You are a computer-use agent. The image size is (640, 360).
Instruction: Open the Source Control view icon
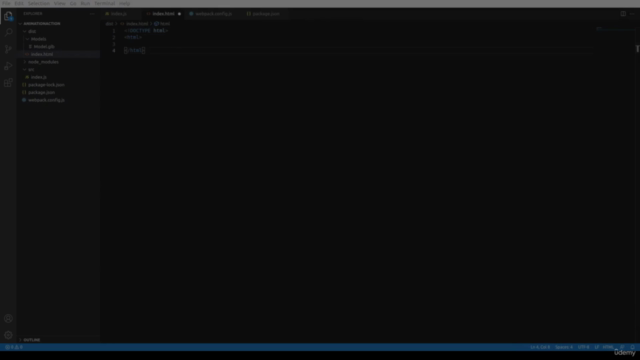(8, 49)
